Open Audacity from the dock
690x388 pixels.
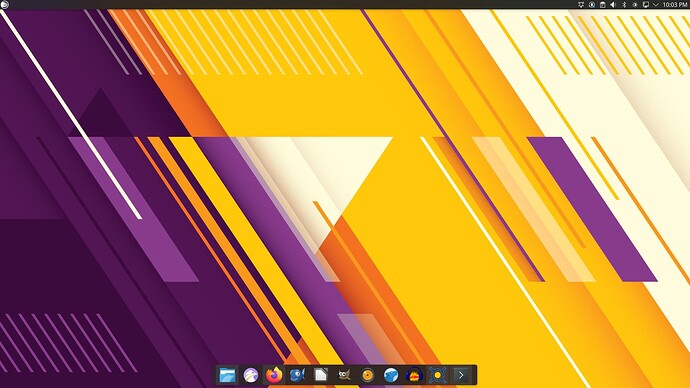pos(414,375)
